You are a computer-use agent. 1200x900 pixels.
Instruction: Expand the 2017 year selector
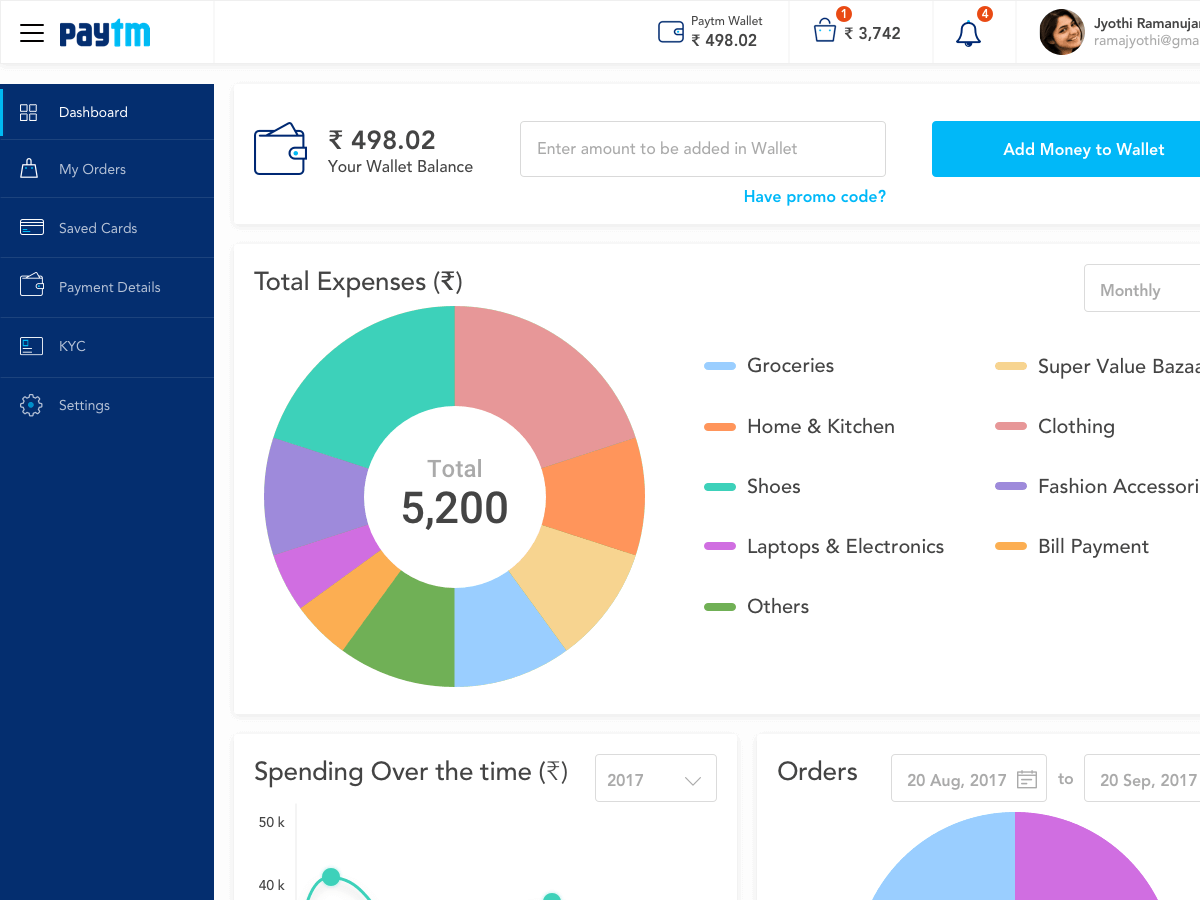655,778
